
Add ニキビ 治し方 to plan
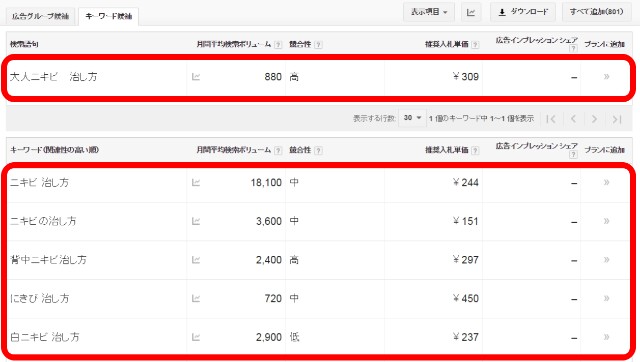(x=606, y=182)
